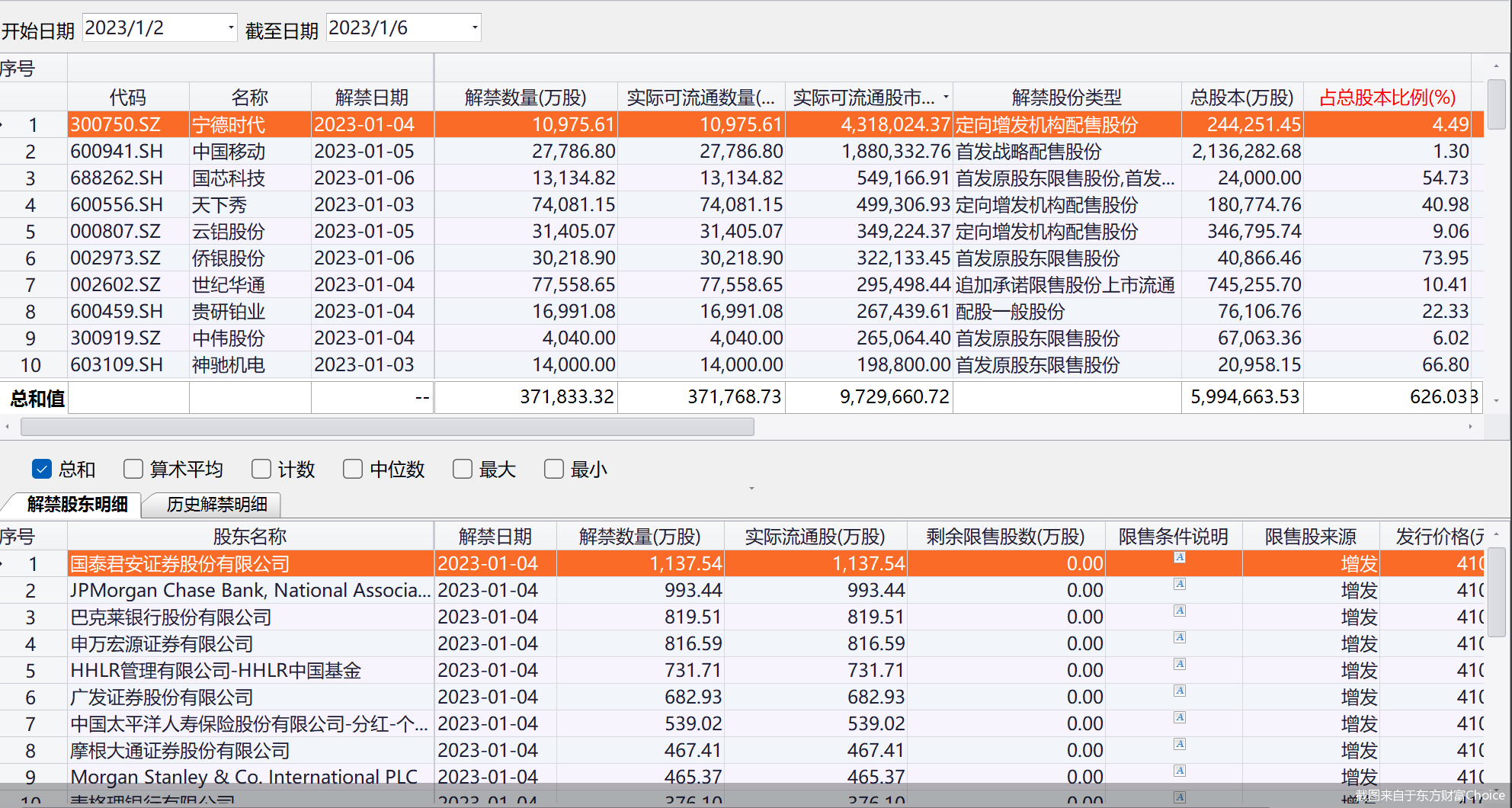The image size is (1512, 808).
Task: Click restriction note icon for 巴克莱银行 row
Action: (x=1179, y=611)
